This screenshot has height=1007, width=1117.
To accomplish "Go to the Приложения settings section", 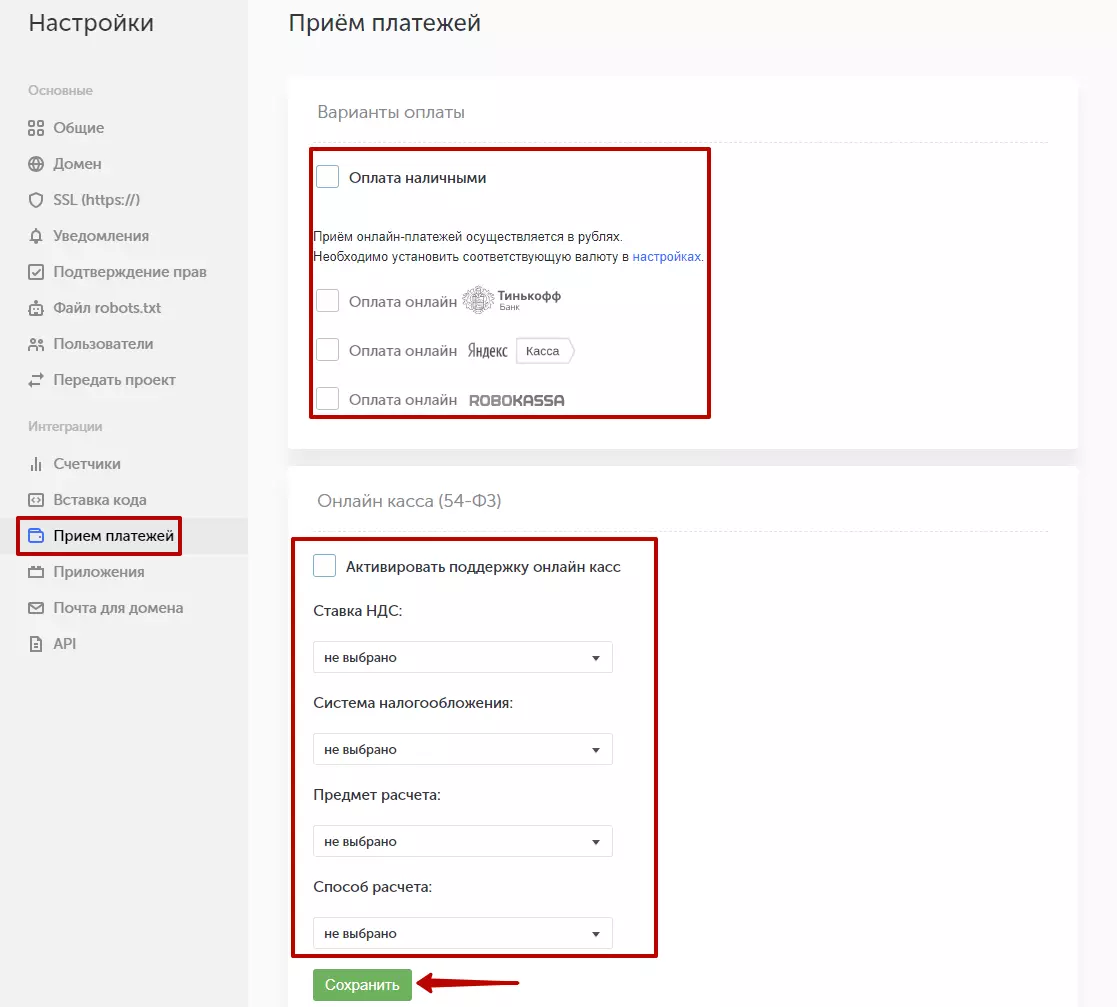I will point(99,572).
